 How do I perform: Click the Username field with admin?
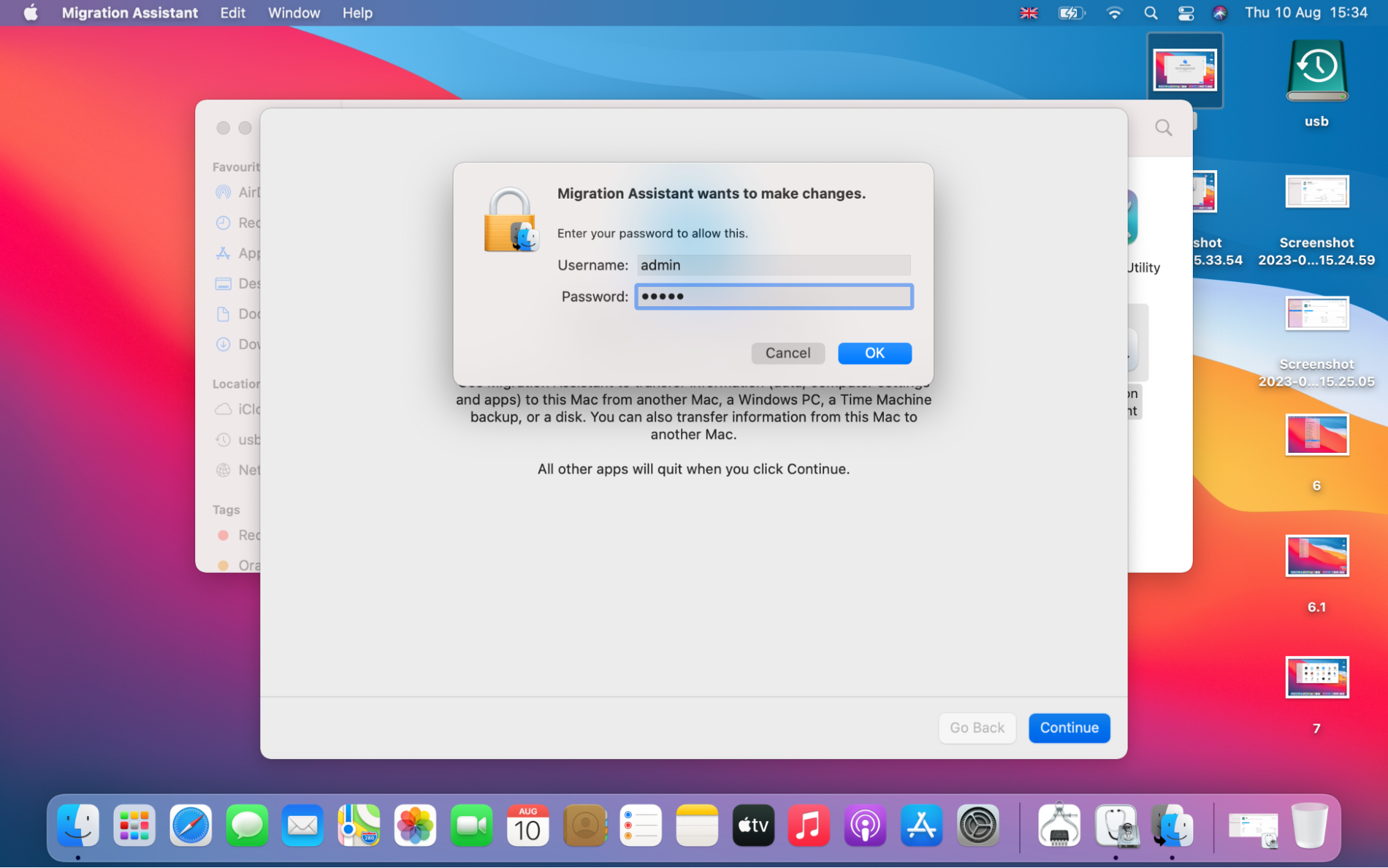pyautogui.click(x=774, y=265)
